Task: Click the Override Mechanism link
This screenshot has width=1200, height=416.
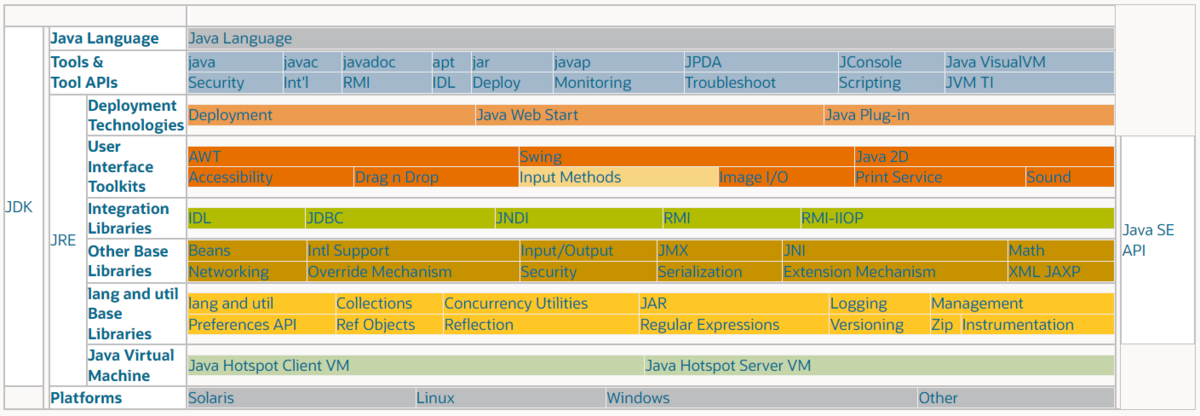Action: point(379,271)
